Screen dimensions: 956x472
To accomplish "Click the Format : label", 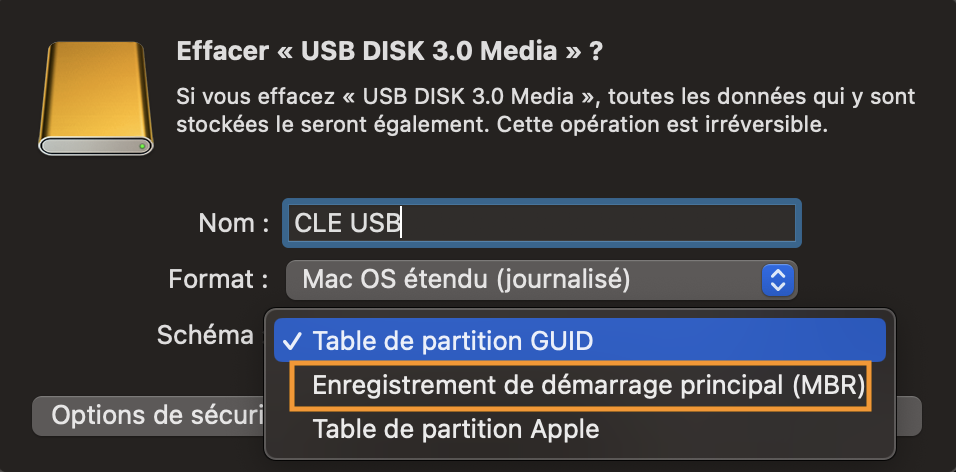I will click(x=218, y=279).
